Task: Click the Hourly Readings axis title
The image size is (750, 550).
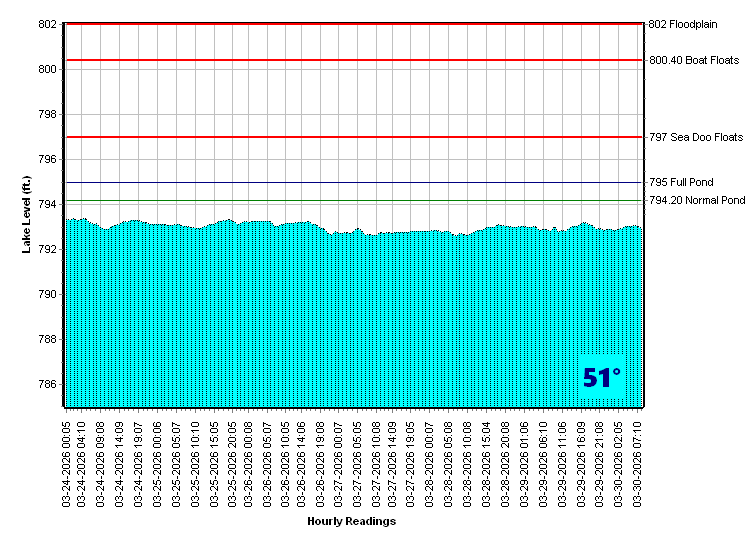Action: (x=351, y=521)
